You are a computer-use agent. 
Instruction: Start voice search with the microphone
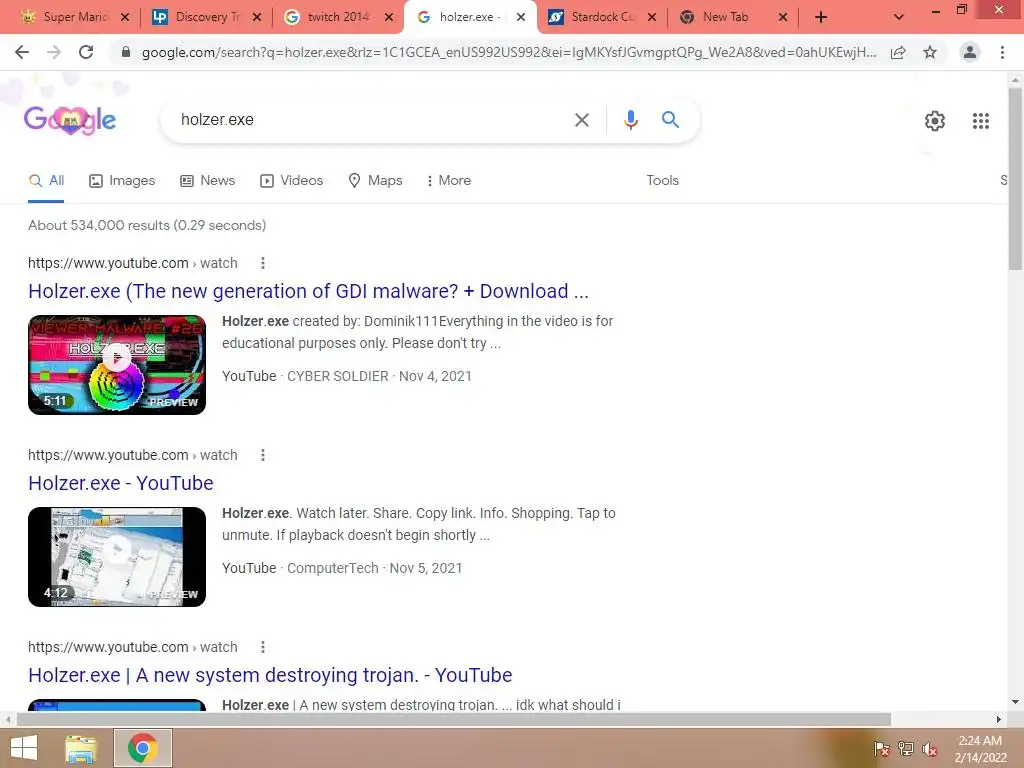coord(630,120)
